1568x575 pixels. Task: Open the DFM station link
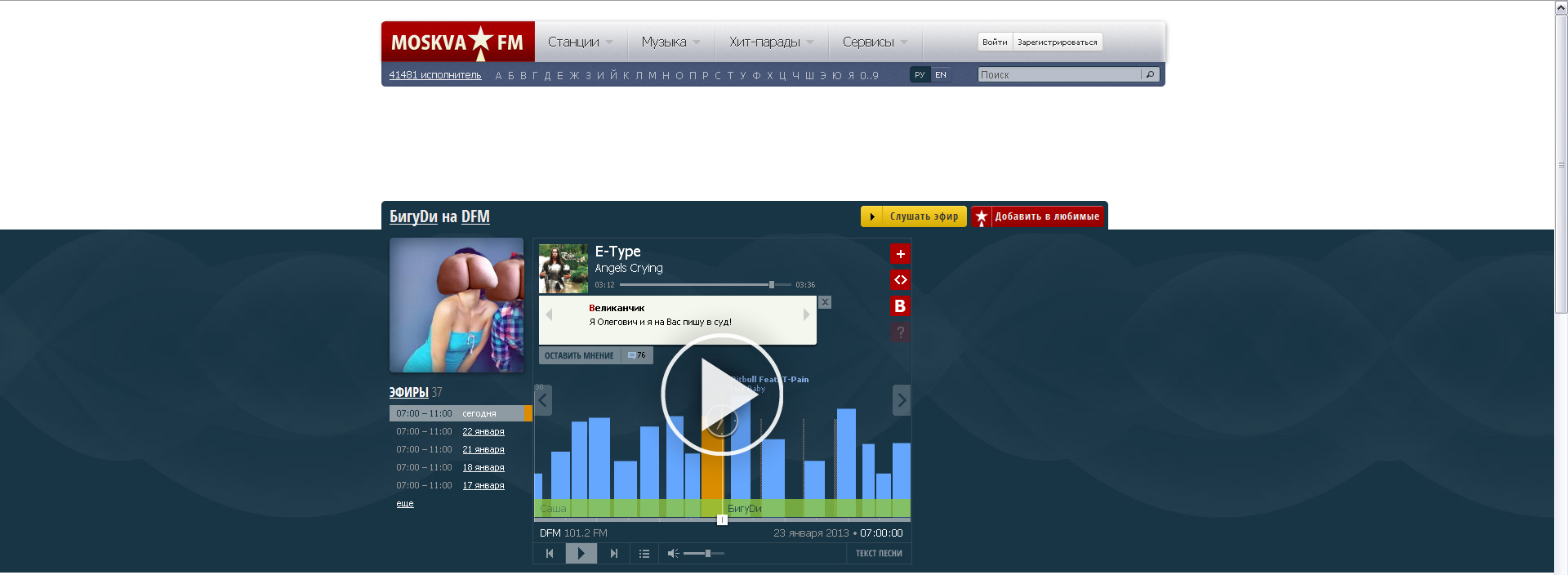(475, 216)
